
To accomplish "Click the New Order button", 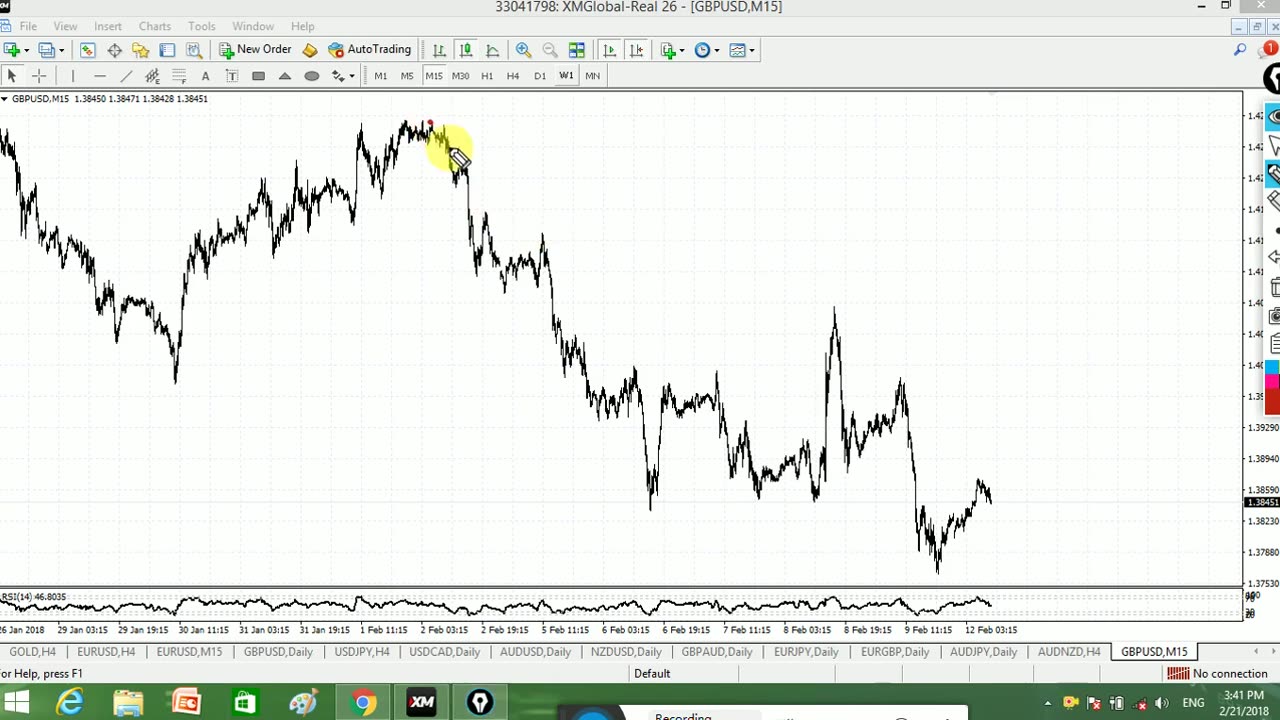I will (x=255, y=50).
